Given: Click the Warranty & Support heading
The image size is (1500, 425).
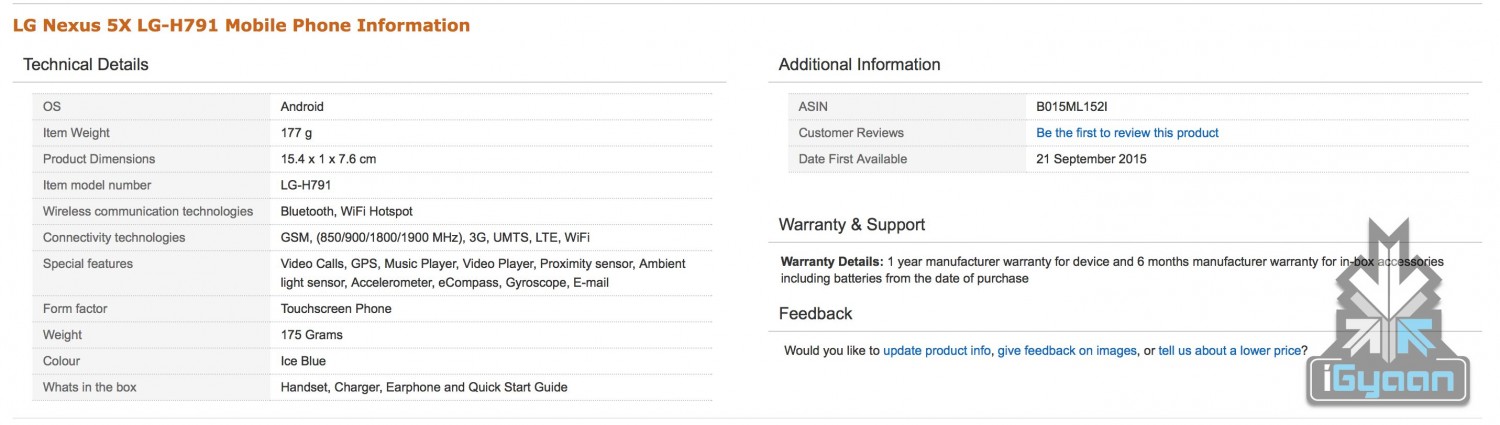Looking at the screenshot, I should click(x=852, y=225).
